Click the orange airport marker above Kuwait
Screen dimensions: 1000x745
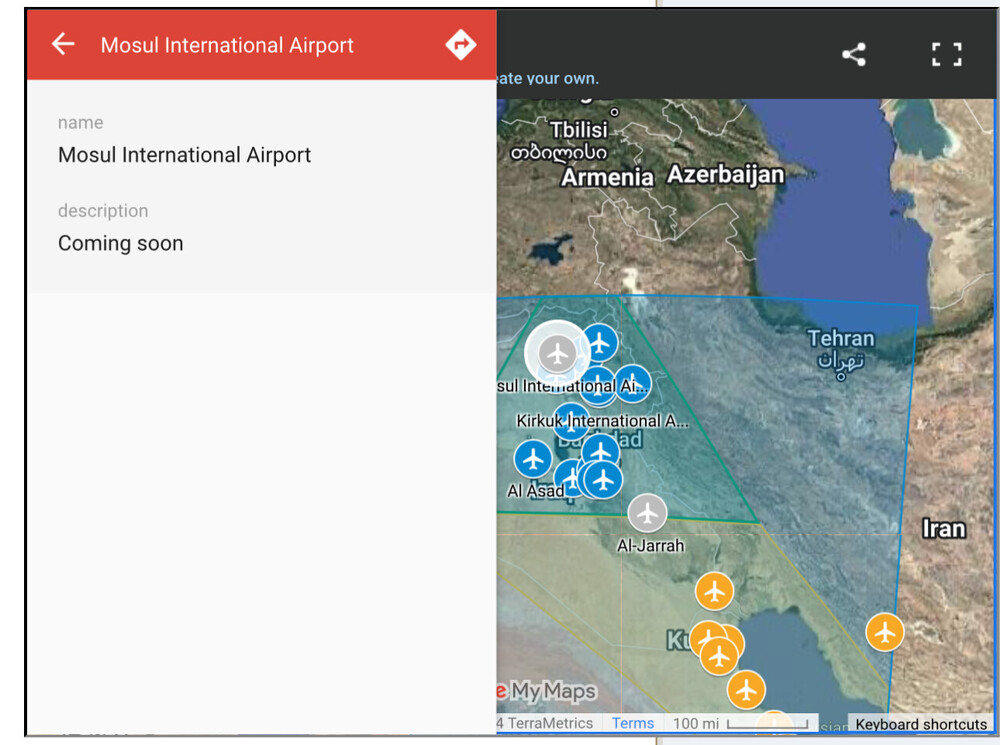[714, 590]
